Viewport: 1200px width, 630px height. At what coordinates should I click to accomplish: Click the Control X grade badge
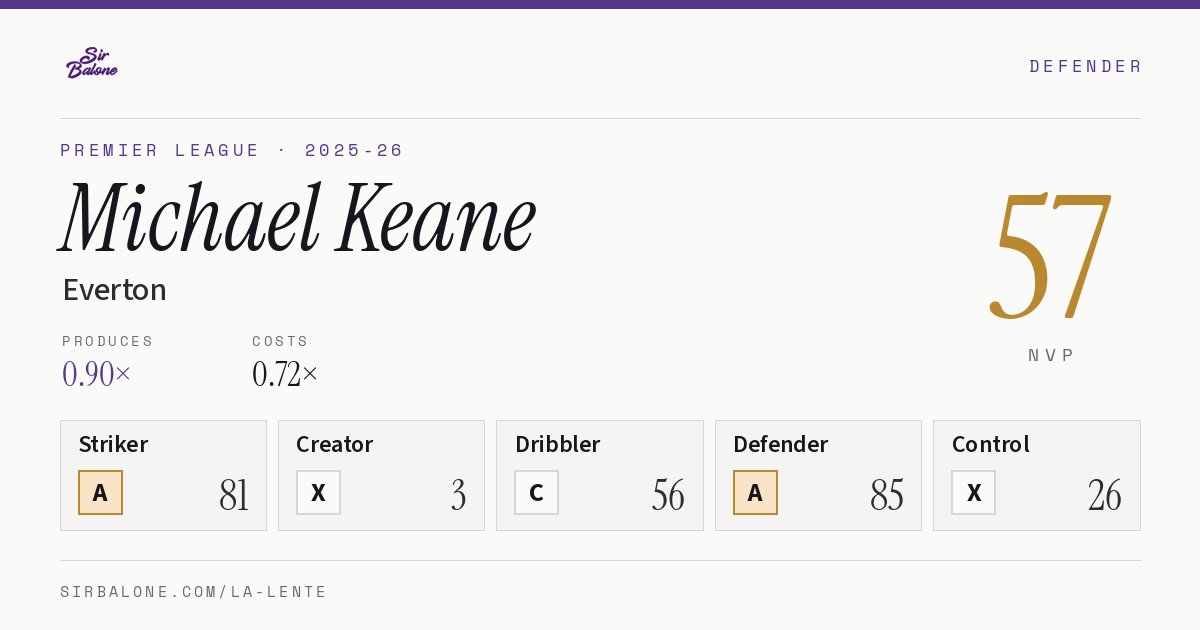pos(973,492)
